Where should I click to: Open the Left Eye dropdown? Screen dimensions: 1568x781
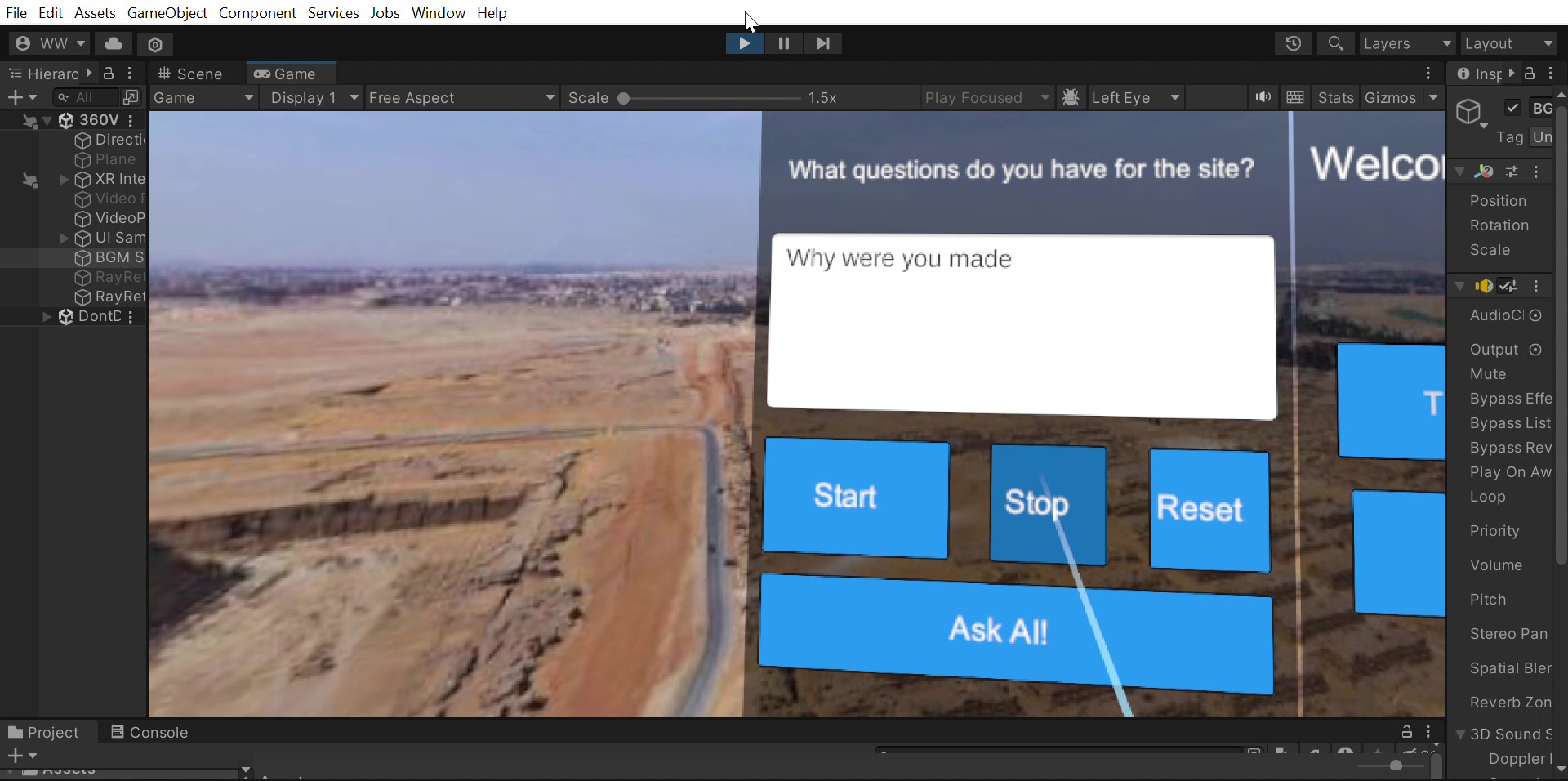1135,97
